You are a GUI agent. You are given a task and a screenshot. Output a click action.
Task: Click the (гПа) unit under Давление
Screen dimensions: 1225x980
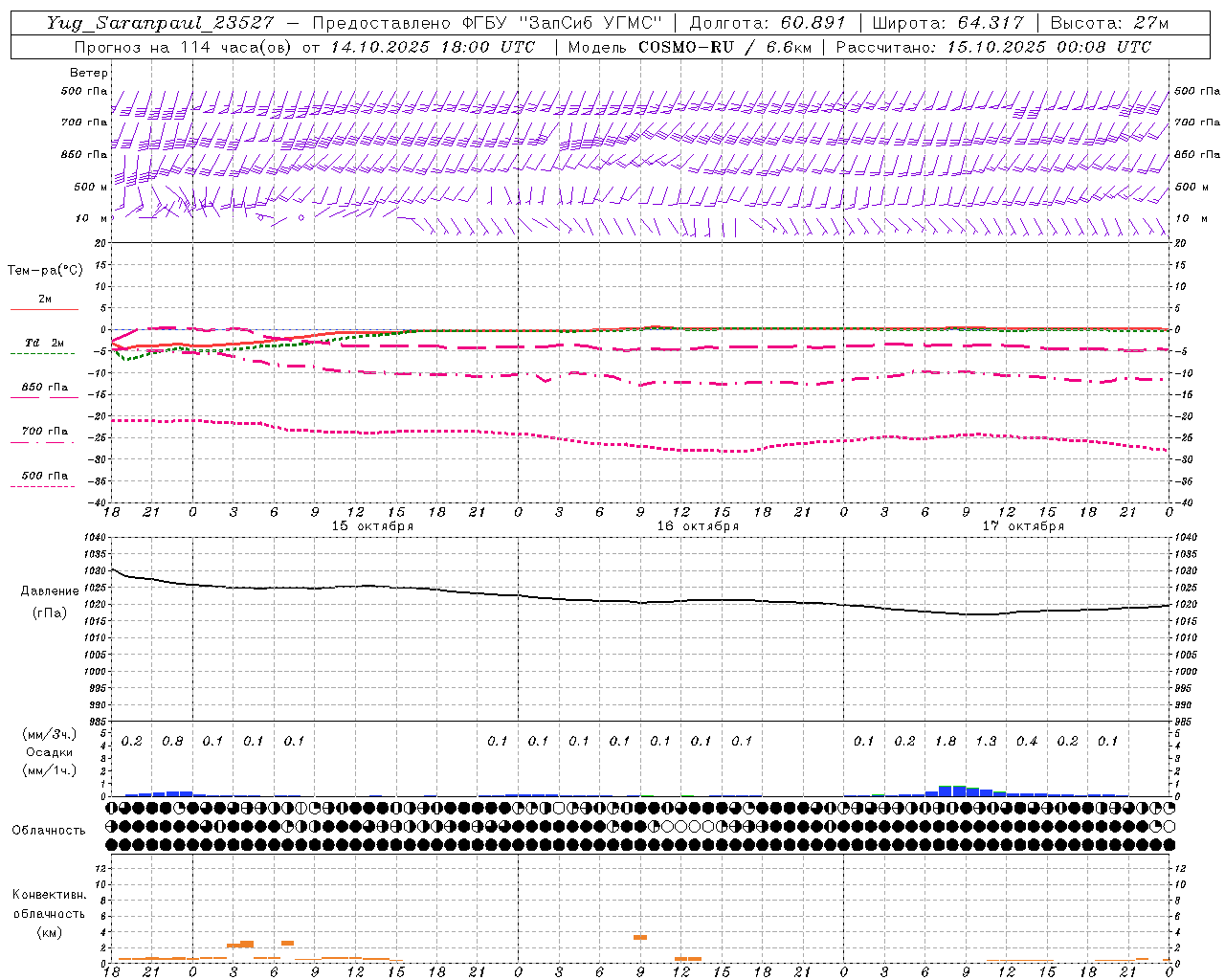(49, 613)
